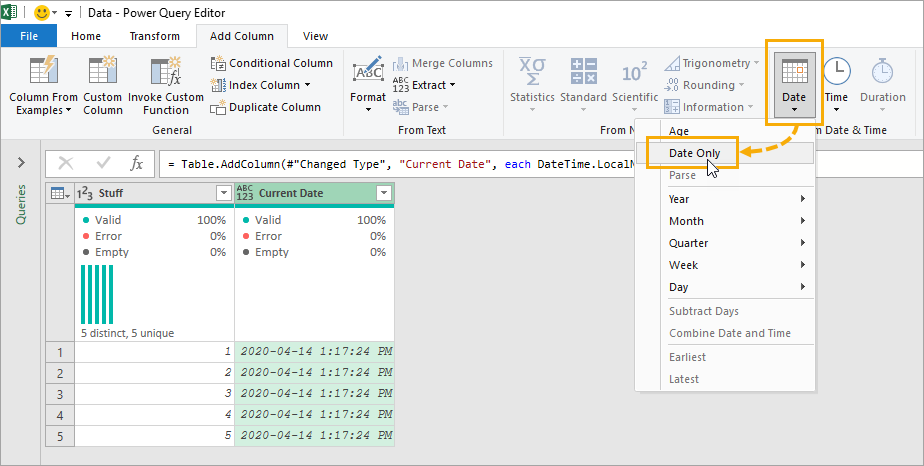924x466 pixels.
Task: Click Duplicate Column
Action: [266, 107]
